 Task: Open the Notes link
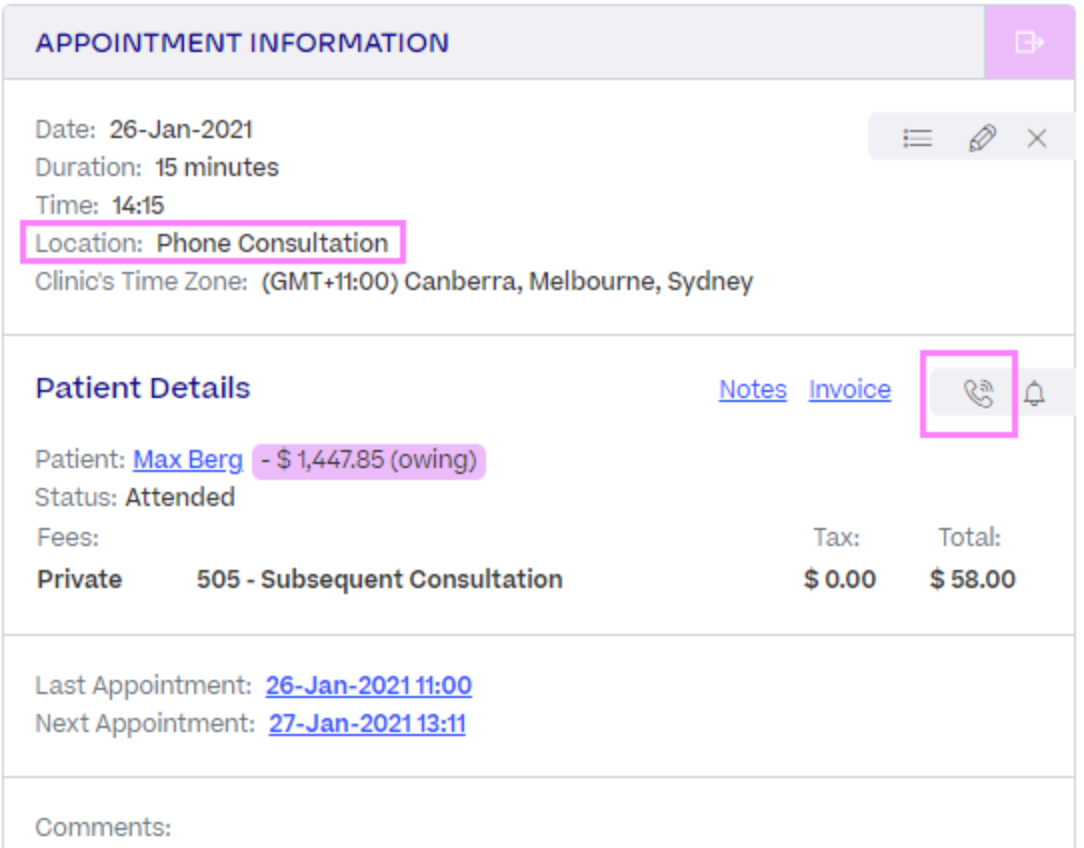(753, 390)
